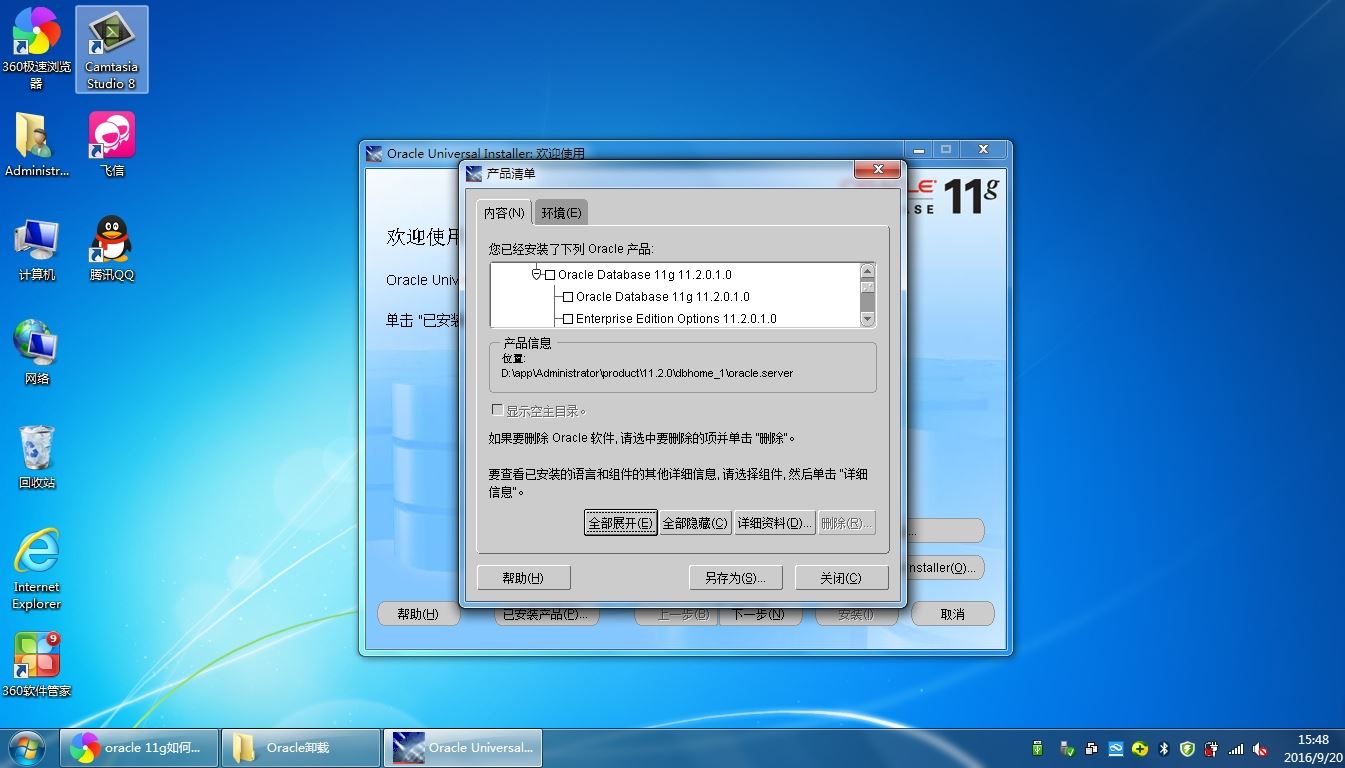Viewport: 1345px width, 768px height.
Task: Click the greyed 删除(R)... button
Action: tap(846, 523)
